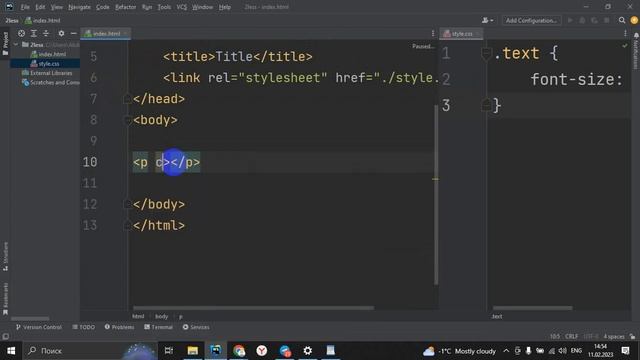The width and height of the screenshot is (640, 360).
Task: Open the Version Control tool window
Action: (x=39, y=327)
